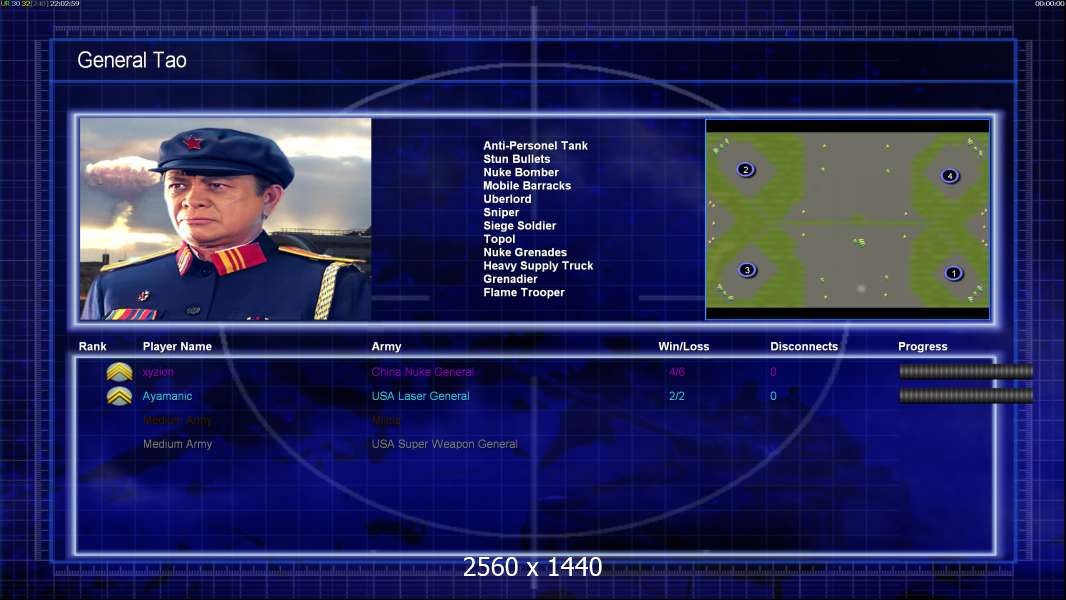
Task: Select player name "xyzion"
Action: 158,372
